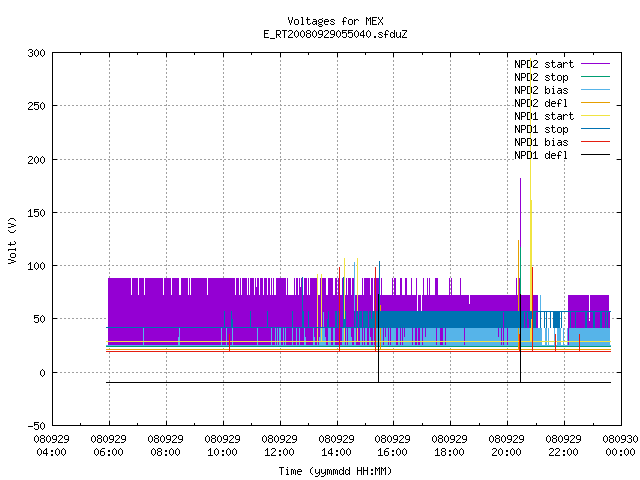640x480 pixels.
Task: Click the black NPD1 defl legend line
Action: pyautogui.click(x=596, y=155)
